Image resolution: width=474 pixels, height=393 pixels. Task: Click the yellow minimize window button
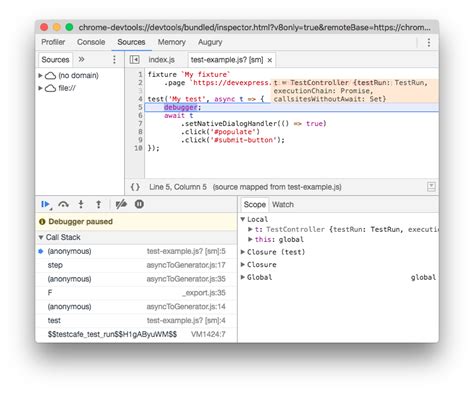coord(57,27)
